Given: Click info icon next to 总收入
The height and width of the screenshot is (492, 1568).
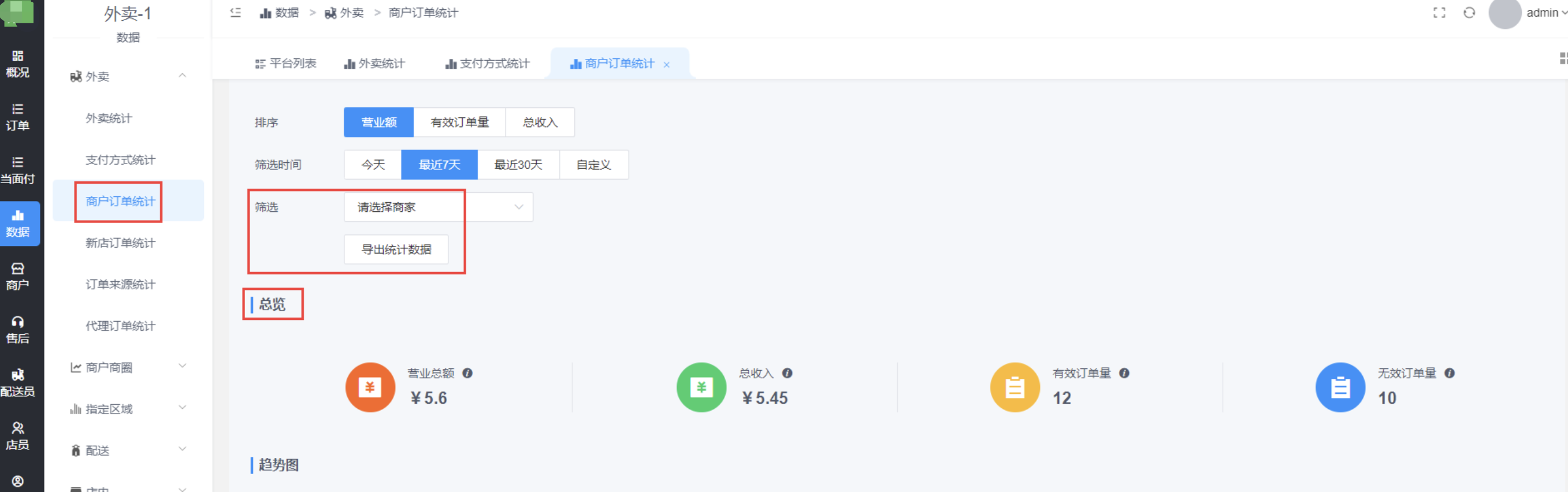Looking at the screenshot, I should (787, 374).
